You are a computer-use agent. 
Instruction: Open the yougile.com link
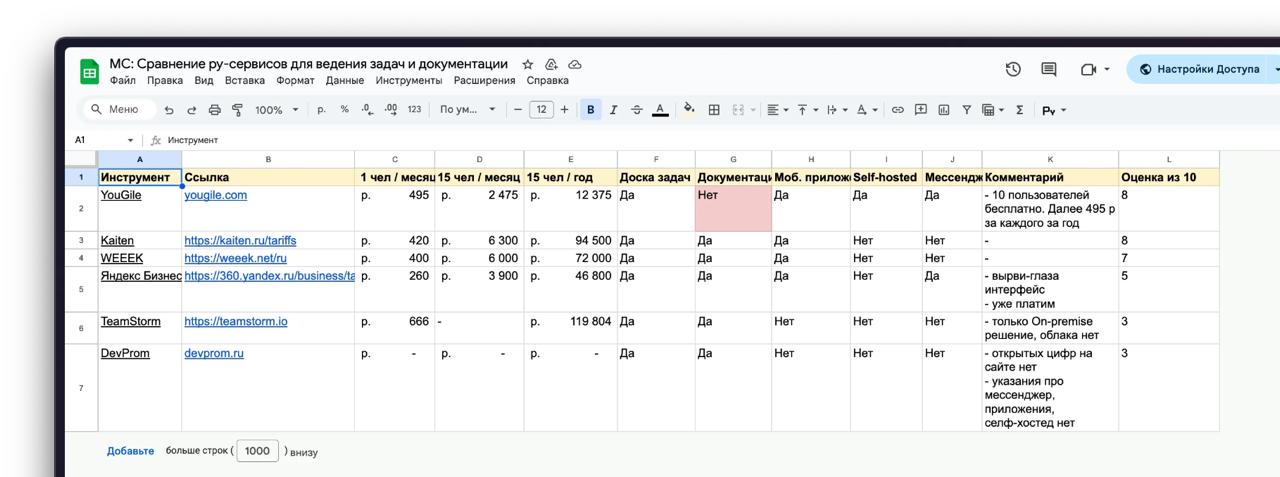215,195
